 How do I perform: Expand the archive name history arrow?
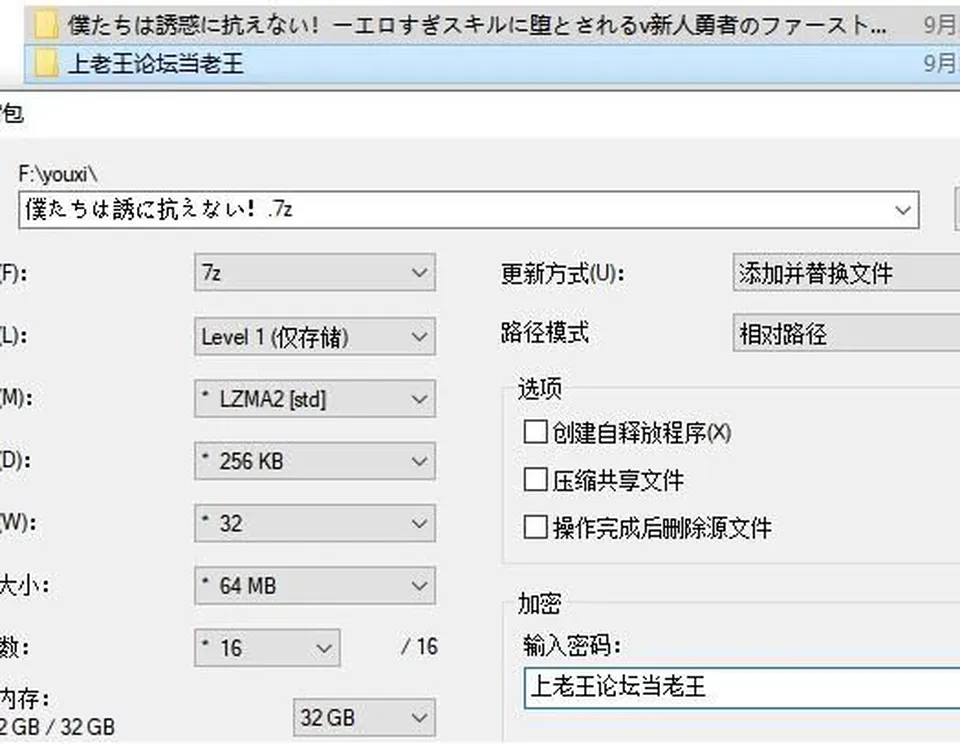click(902, 210)
